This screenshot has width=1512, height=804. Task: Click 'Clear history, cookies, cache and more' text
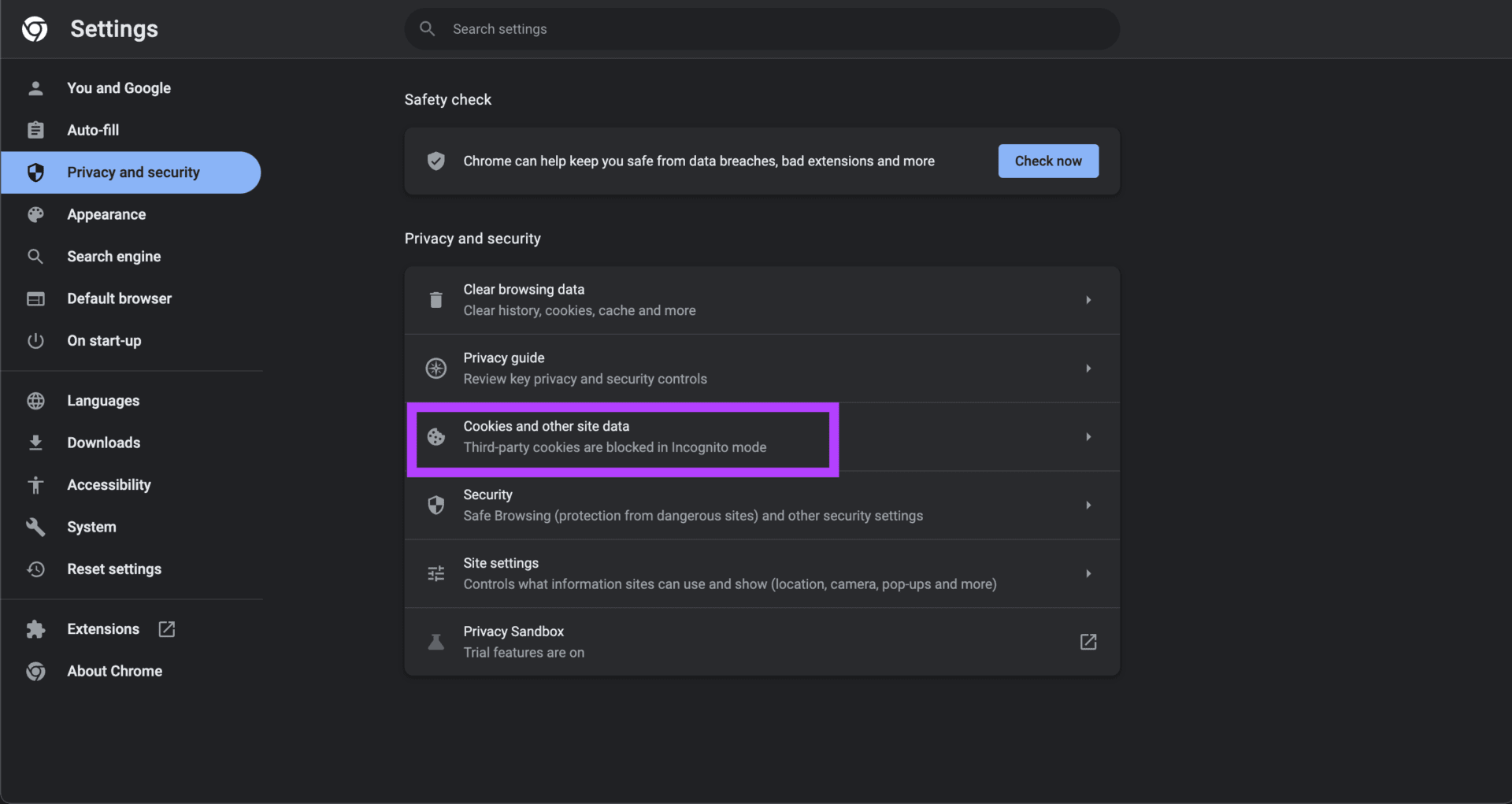(x=580, y=311)
